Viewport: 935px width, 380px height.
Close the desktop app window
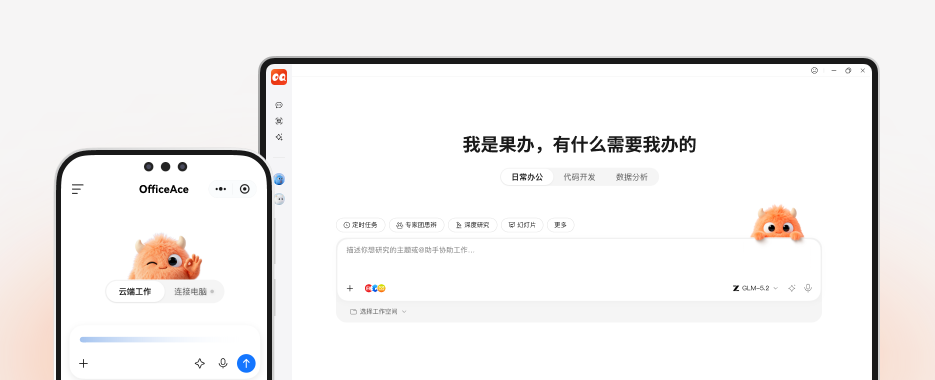point(862,70)
